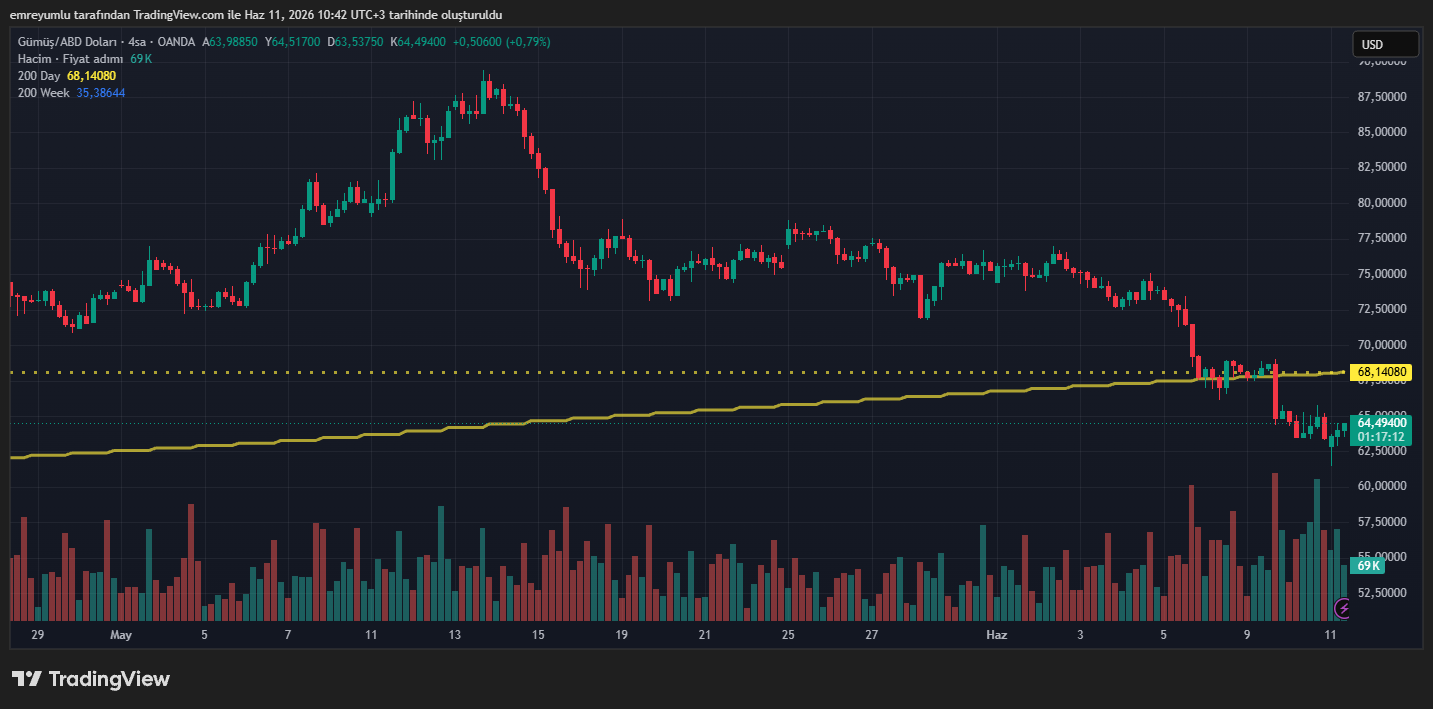This screenshot has height=709, width=1433.
Task: Click the 19 date on time axis
Action: coord(621,635)
